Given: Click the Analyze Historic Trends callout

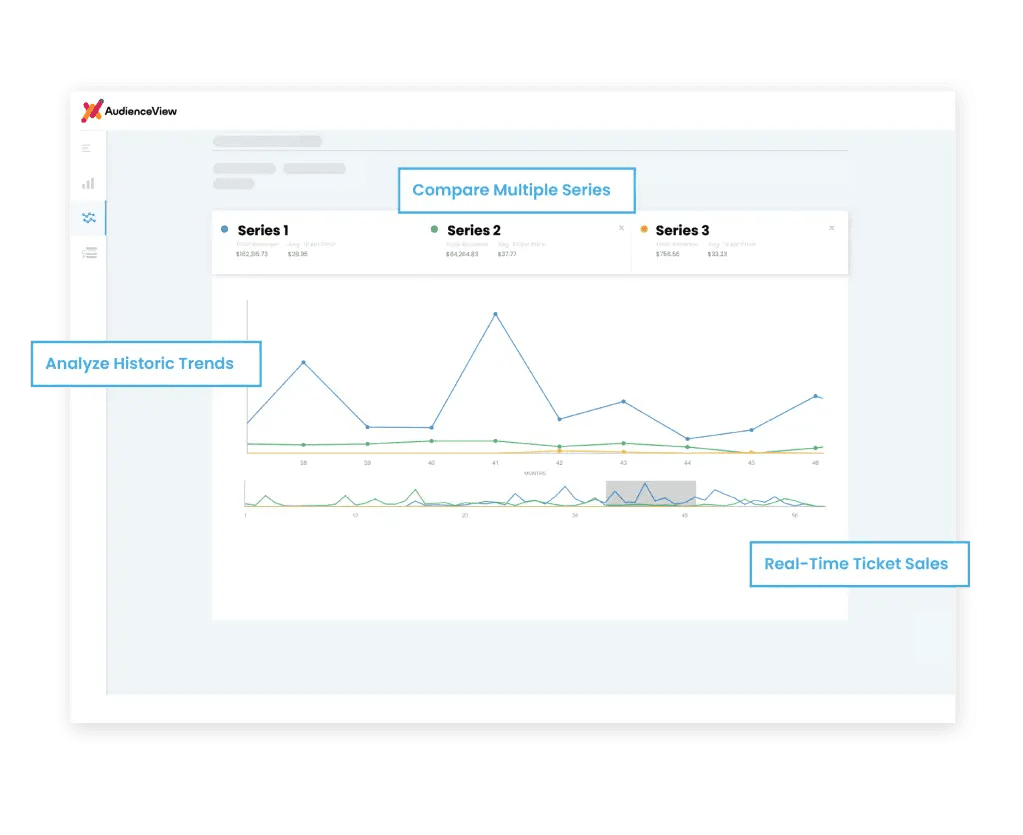Looking at the screenshot, I should (145, 363).
